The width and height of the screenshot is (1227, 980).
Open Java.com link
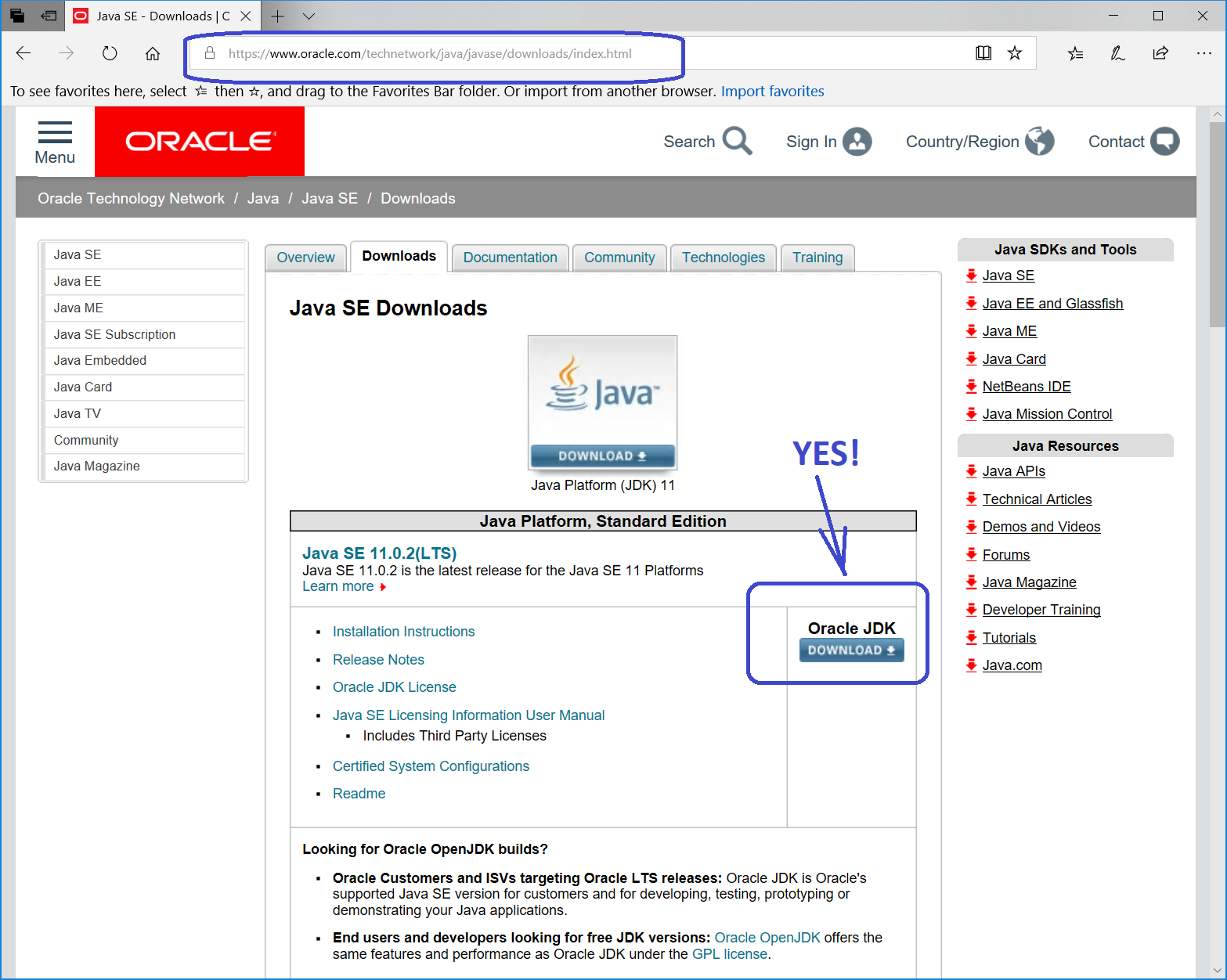[1012, 665]
